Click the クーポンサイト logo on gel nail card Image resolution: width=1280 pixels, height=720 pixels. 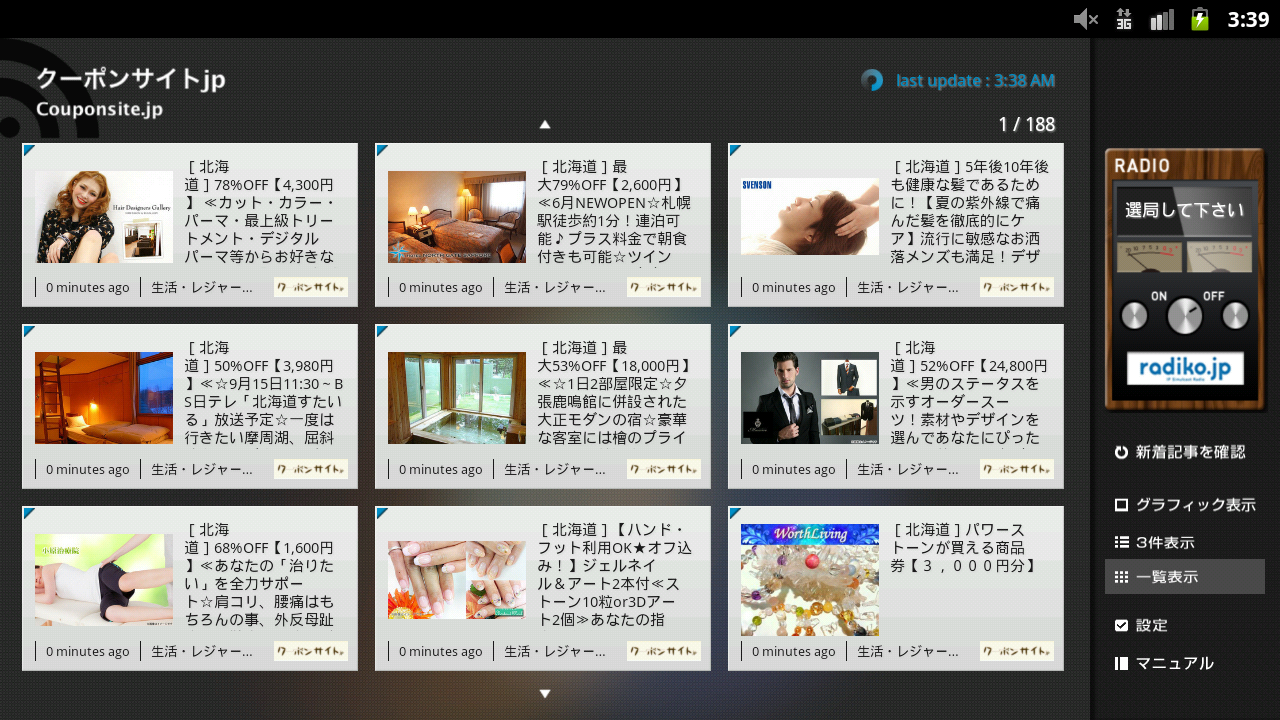coord(664,651)
